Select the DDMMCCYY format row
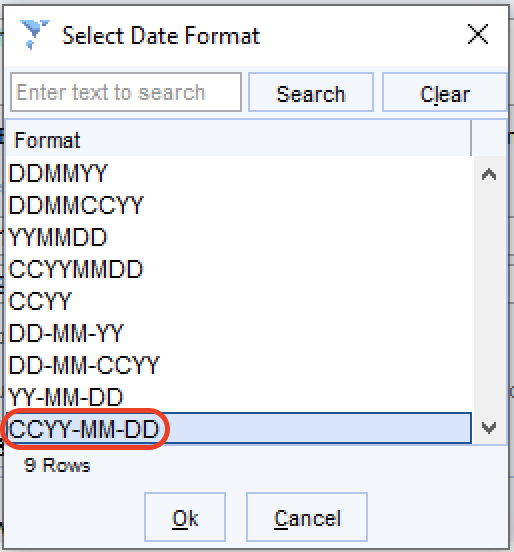 239,205
